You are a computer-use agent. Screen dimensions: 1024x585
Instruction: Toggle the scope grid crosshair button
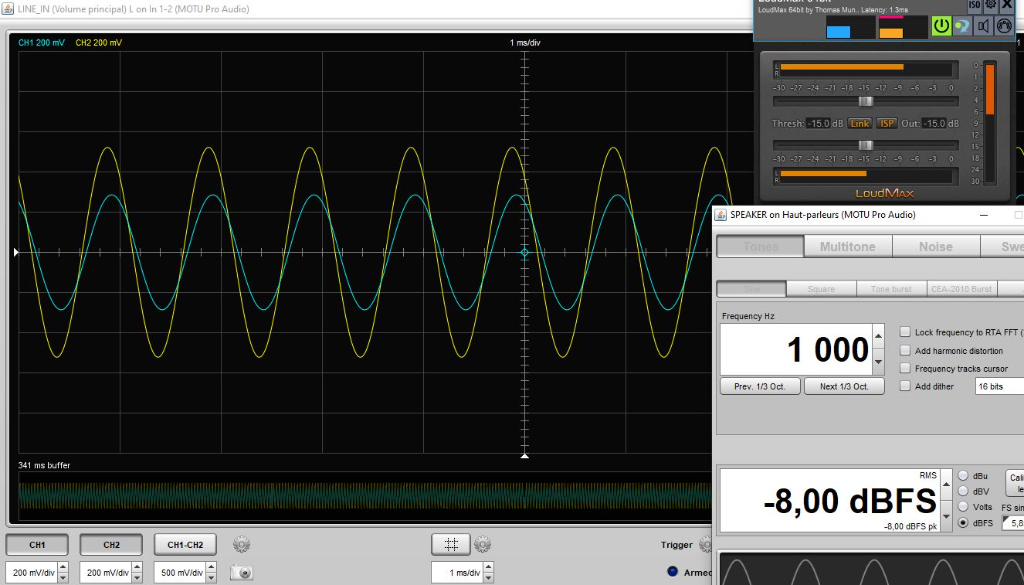point(451,545)
